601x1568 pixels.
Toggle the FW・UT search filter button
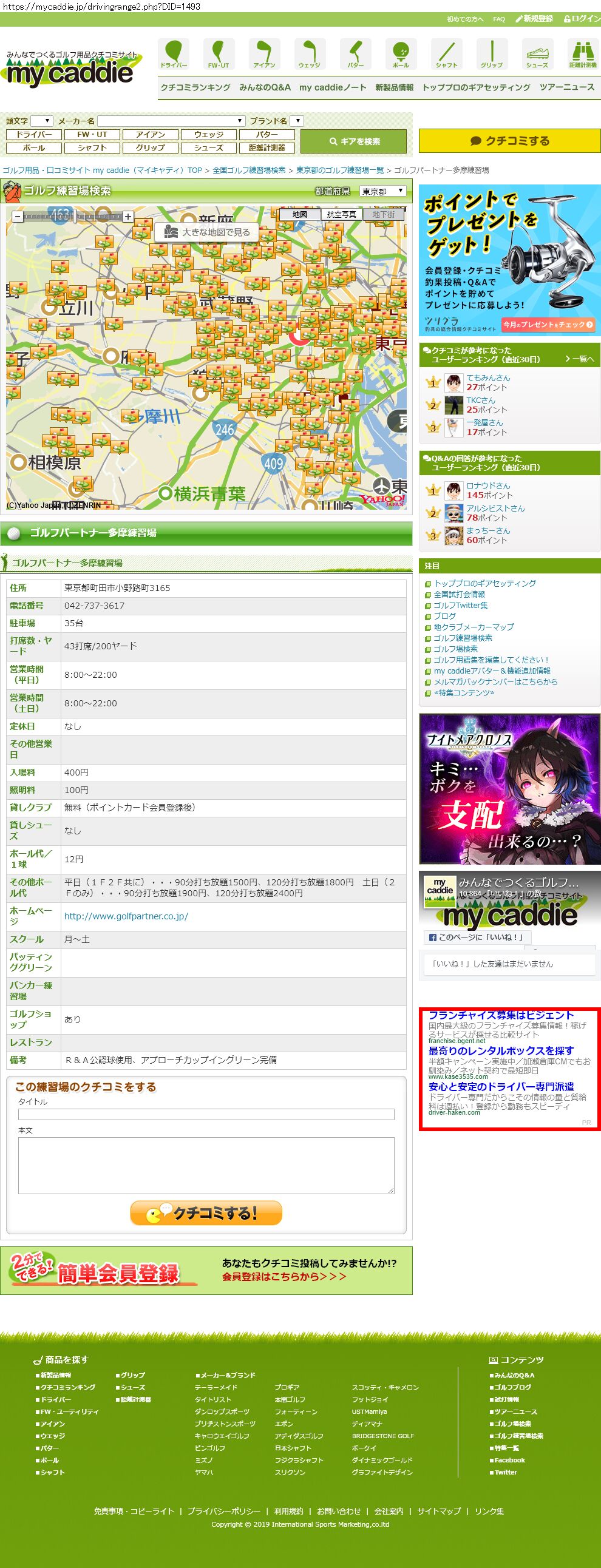92,135
